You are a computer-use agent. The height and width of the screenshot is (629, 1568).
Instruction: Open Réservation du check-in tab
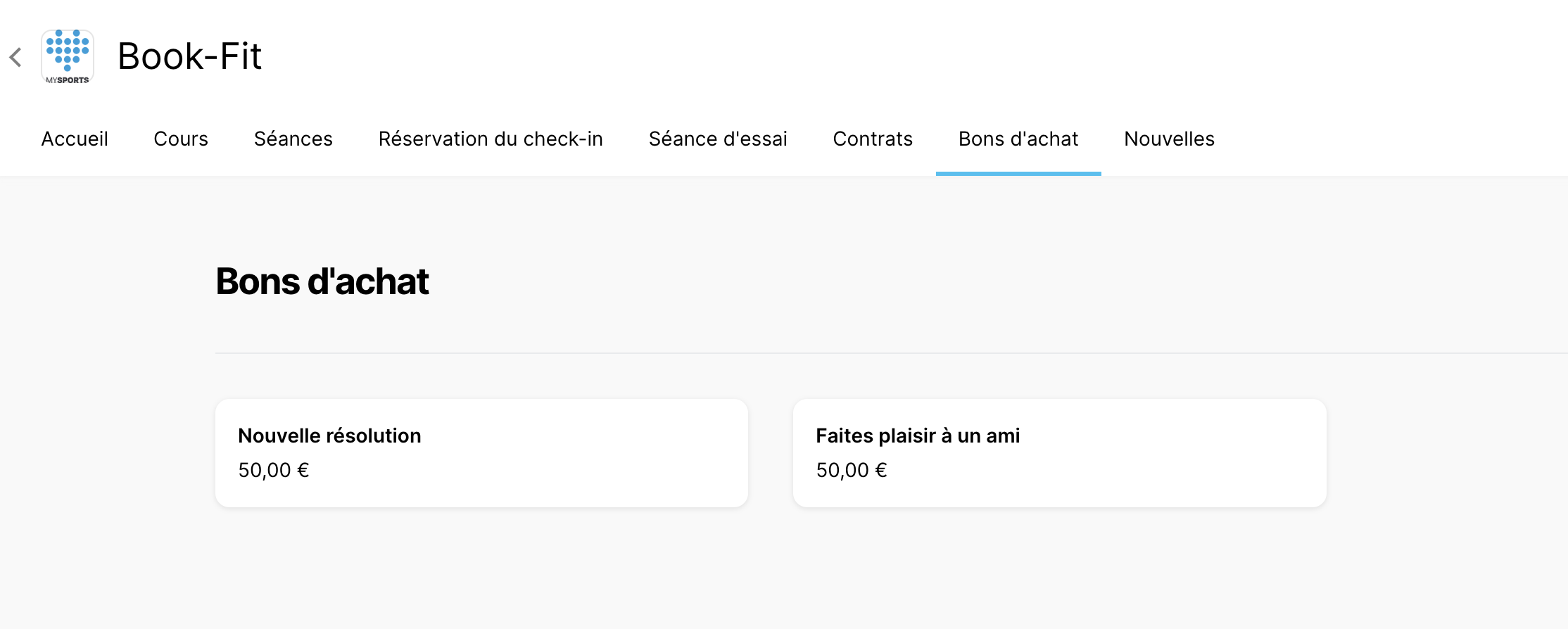point(491,139)
